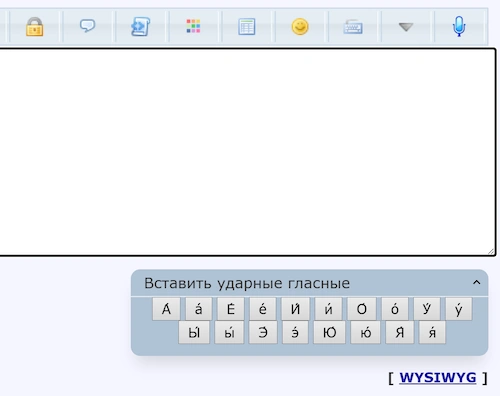Insert lowercase stressed а́

(198, 309)
